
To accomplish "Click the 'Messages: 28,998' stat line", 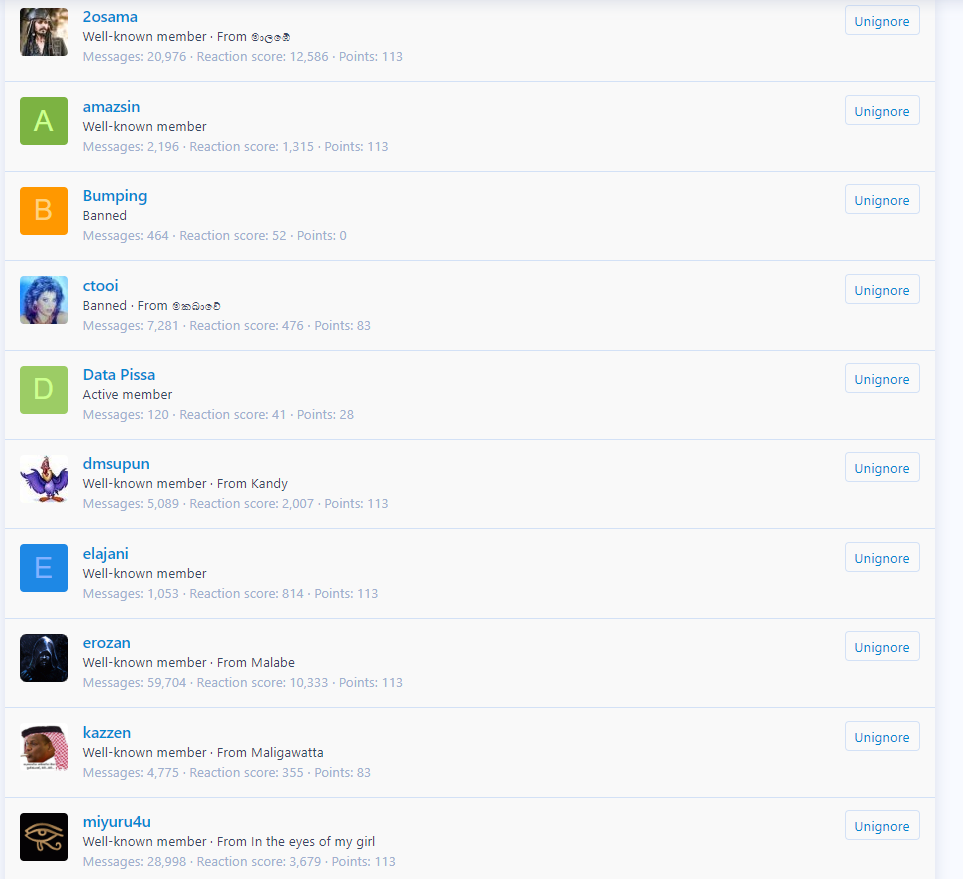I will tap(239, 861).
